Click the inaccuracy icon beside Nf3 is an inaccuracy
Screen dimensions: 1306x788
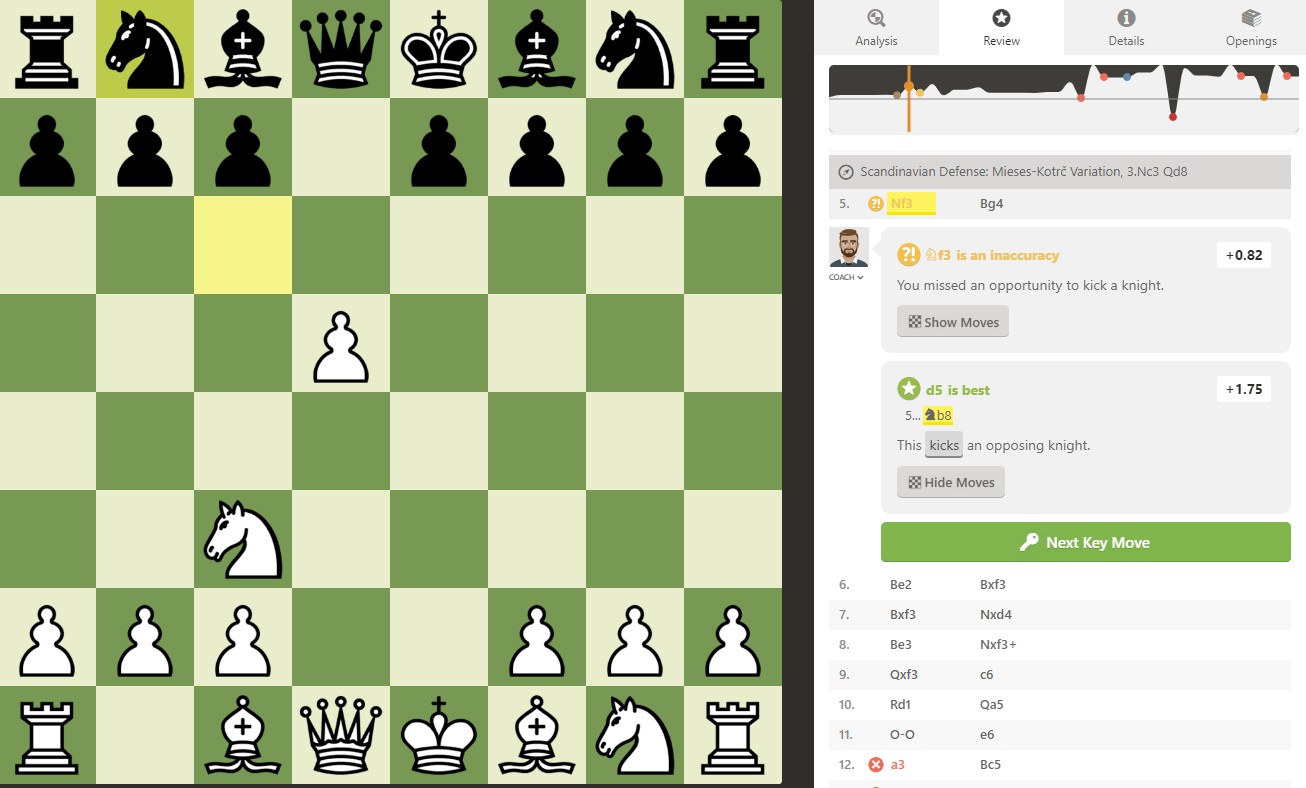pyautogui.click(x=908, y=255)
